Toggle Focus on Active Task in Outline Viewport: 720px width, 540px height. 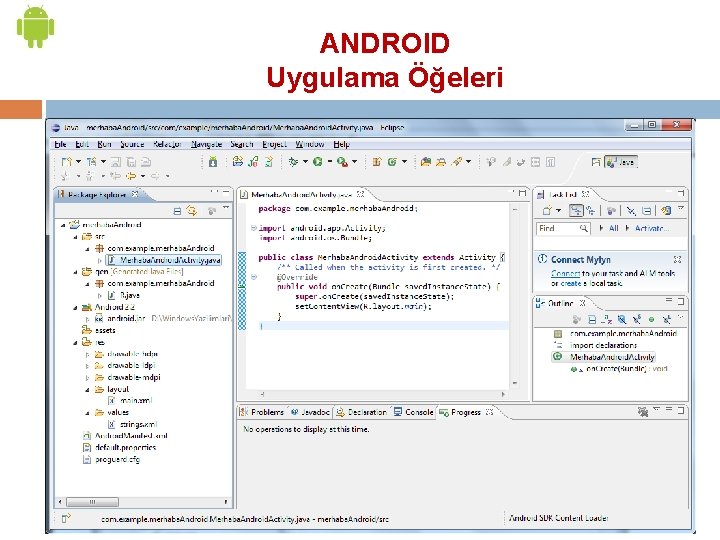coord(577,319)
